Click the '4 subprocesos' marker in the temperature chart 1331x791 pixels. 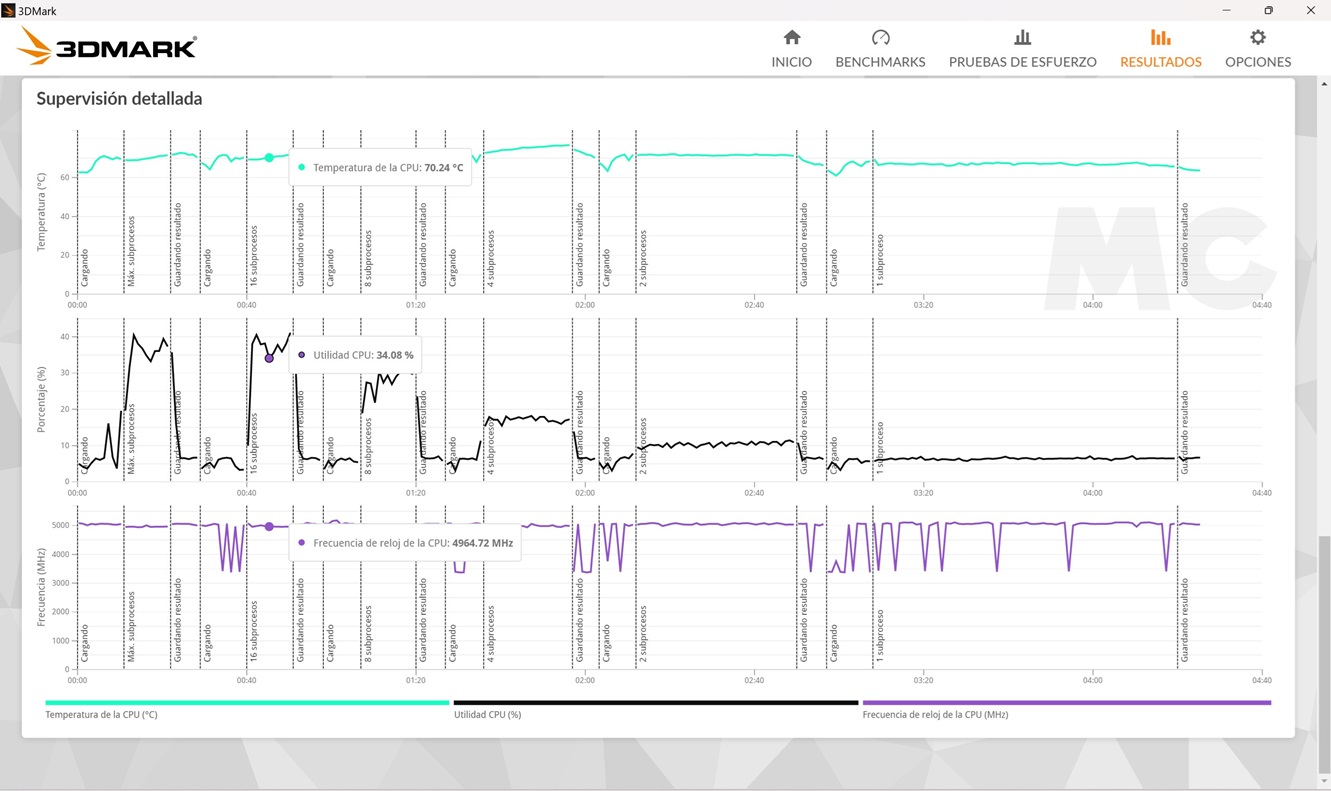coord(491,259)
